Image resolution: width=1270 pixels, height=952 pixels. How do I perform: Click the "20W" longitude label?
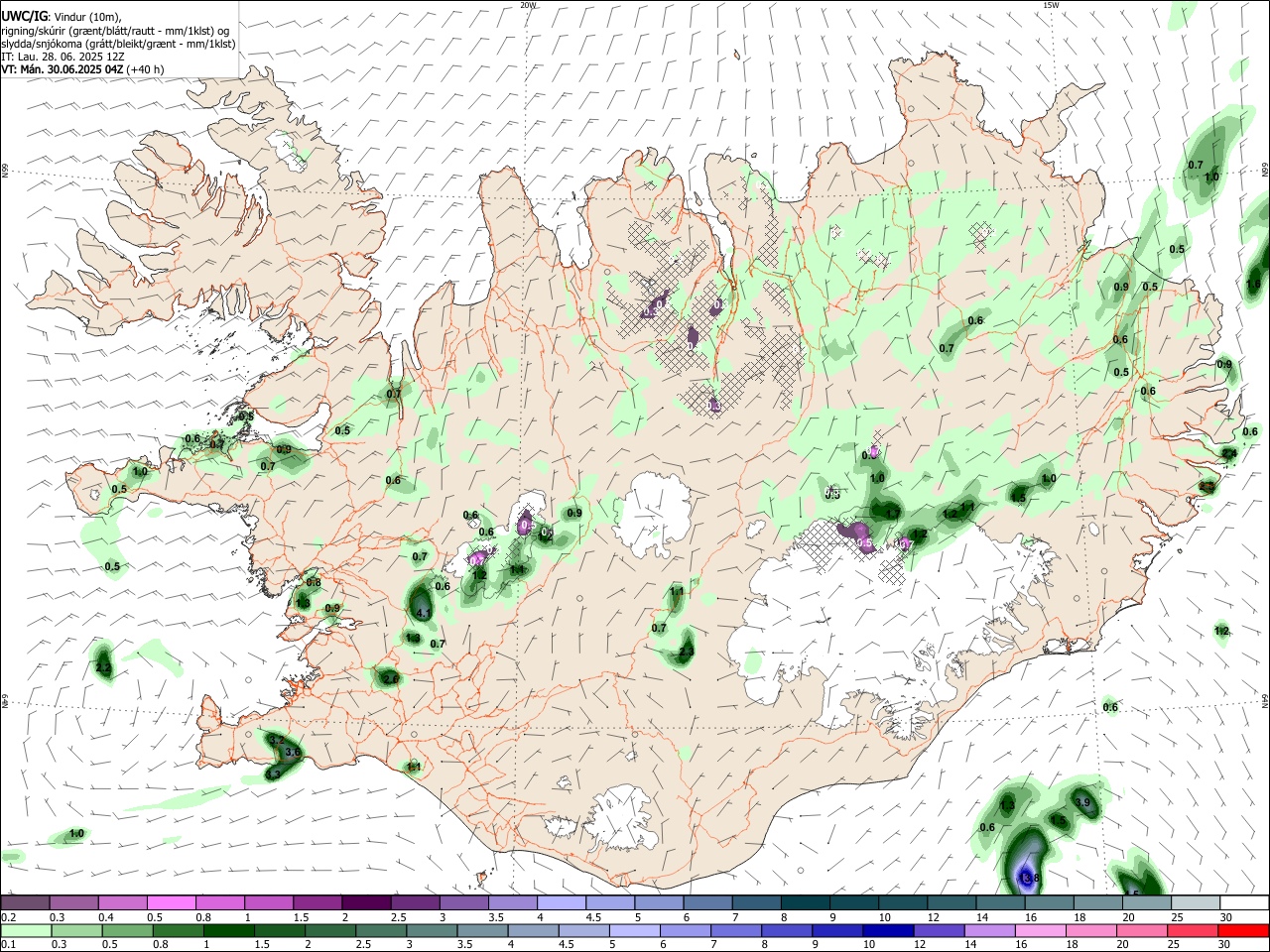coord(528,5)
